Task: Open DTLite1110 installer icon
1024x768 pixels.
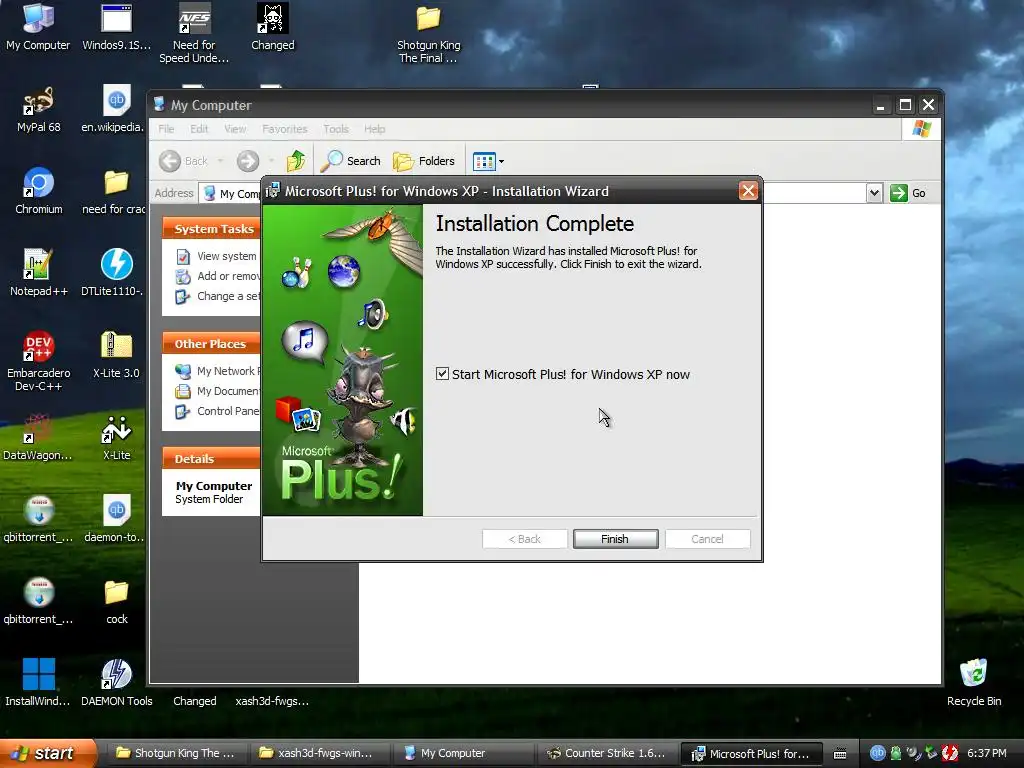Action: point(116,272)
